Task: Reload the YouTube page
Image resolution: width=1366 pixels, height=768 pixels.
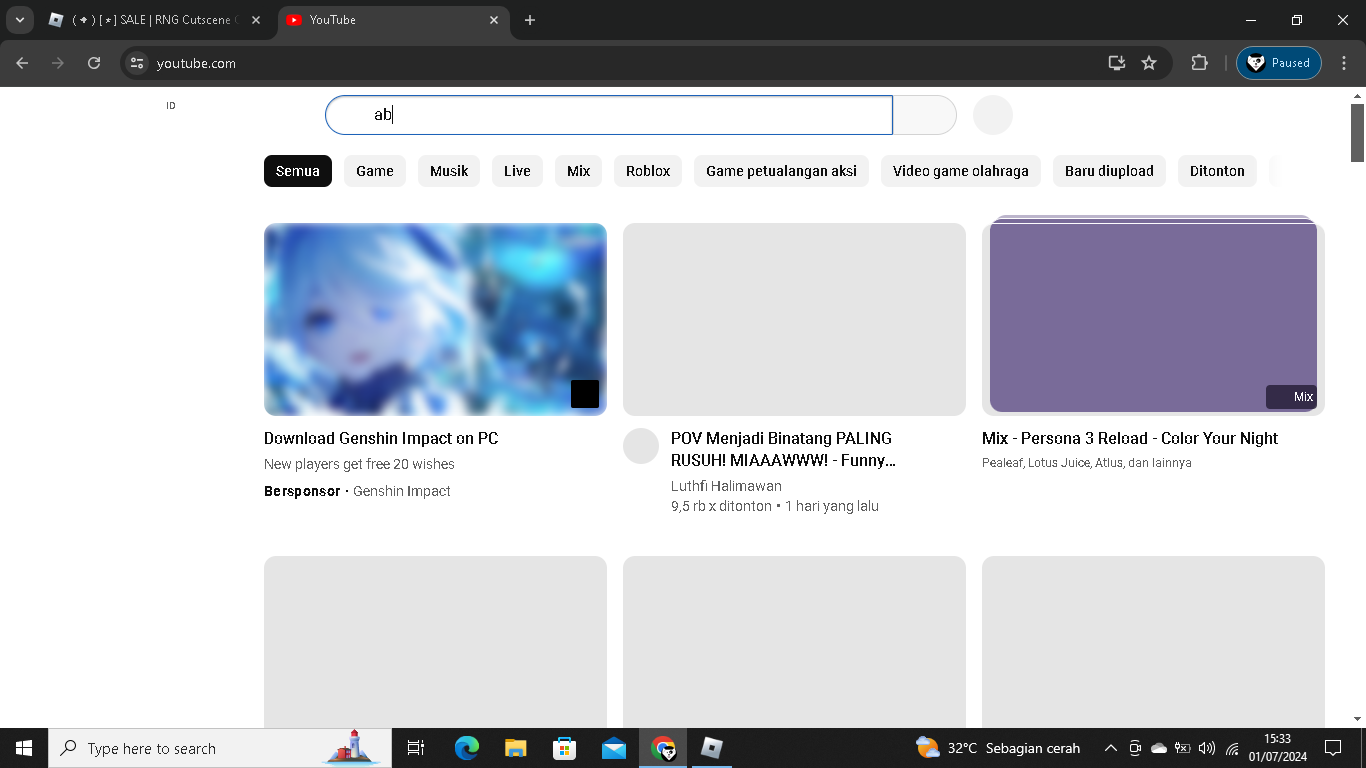Action: 94,63
